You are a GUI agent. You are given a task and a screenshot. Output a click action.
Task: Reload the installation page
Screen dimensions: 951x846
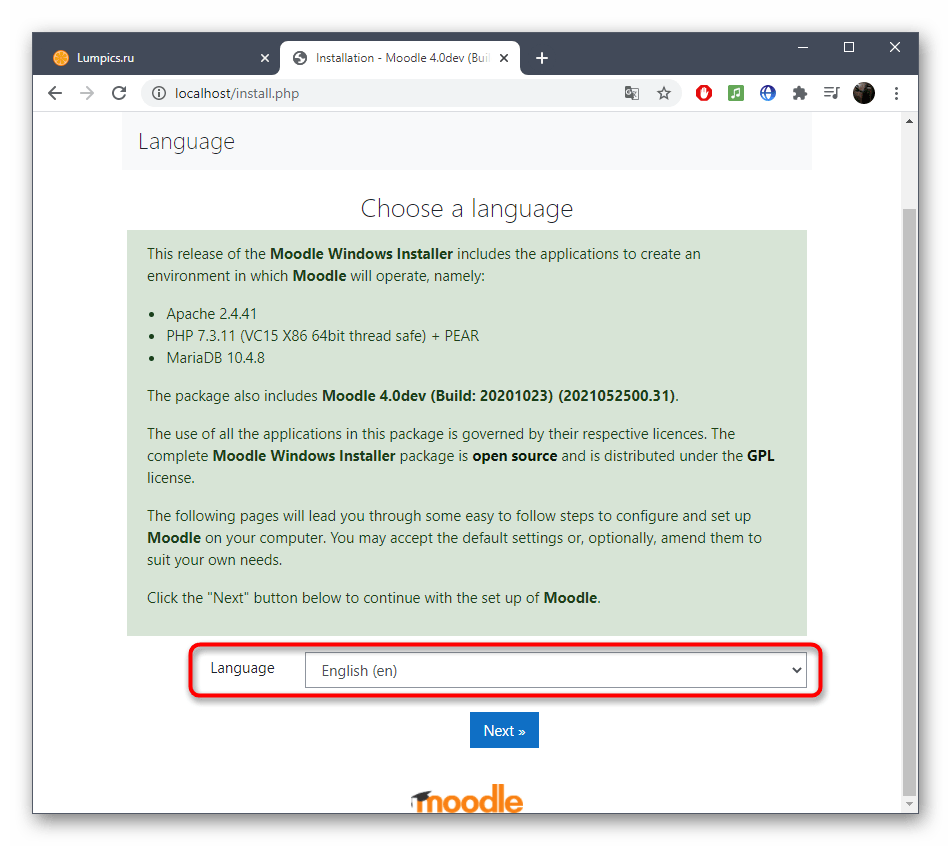pyautogui.click(x=119, y=93)
